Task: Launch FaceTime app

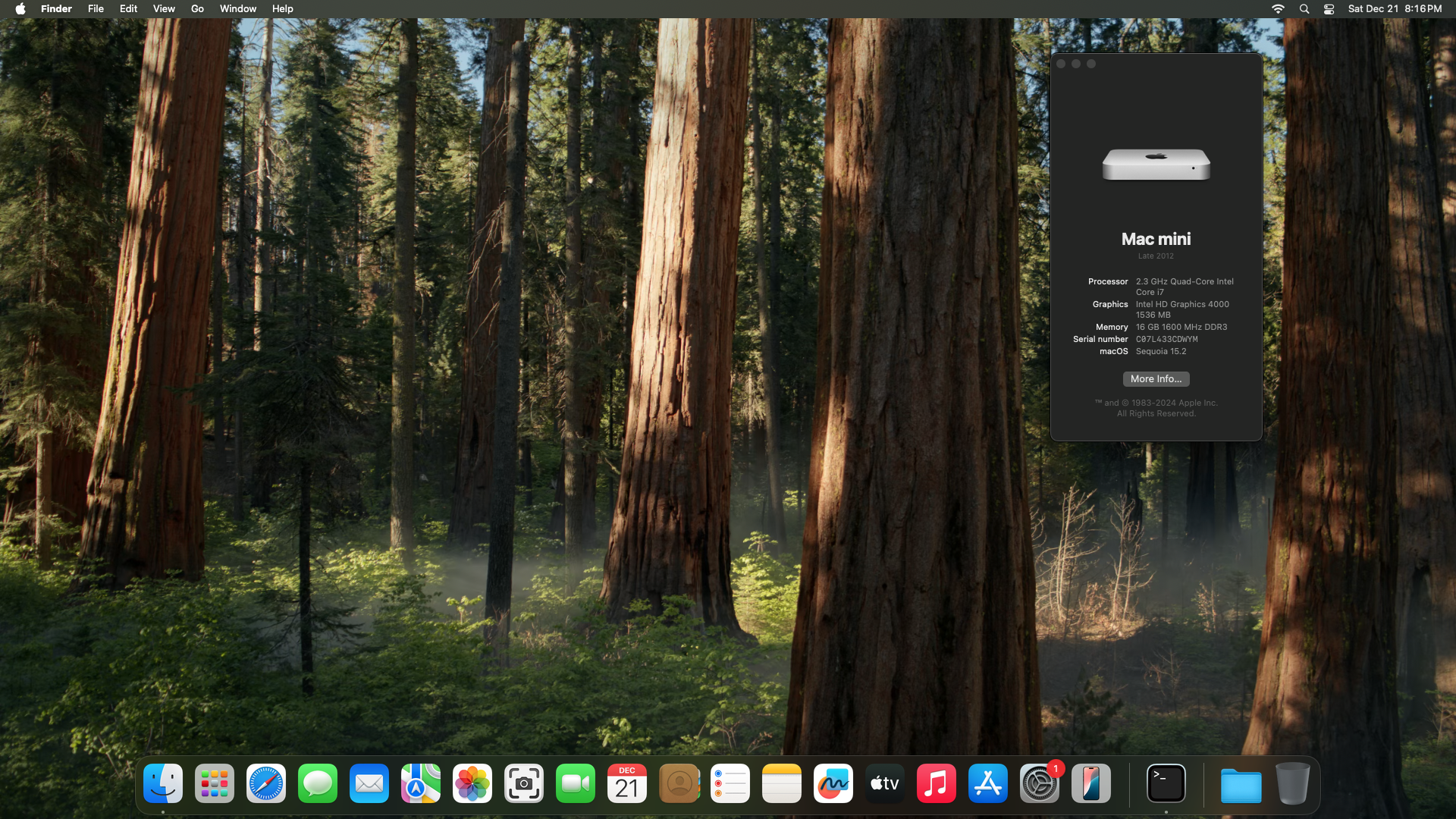Action: 575,783
